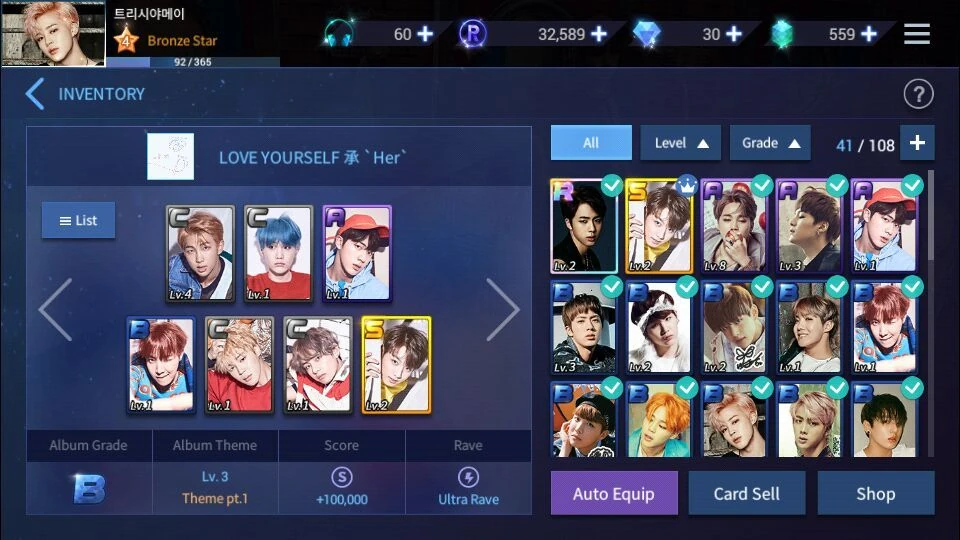Image resolution: width=960 pixels, height=540 pixels.
Task: Open the album List view
Action: pyautogui.click(x=78, y=220)
